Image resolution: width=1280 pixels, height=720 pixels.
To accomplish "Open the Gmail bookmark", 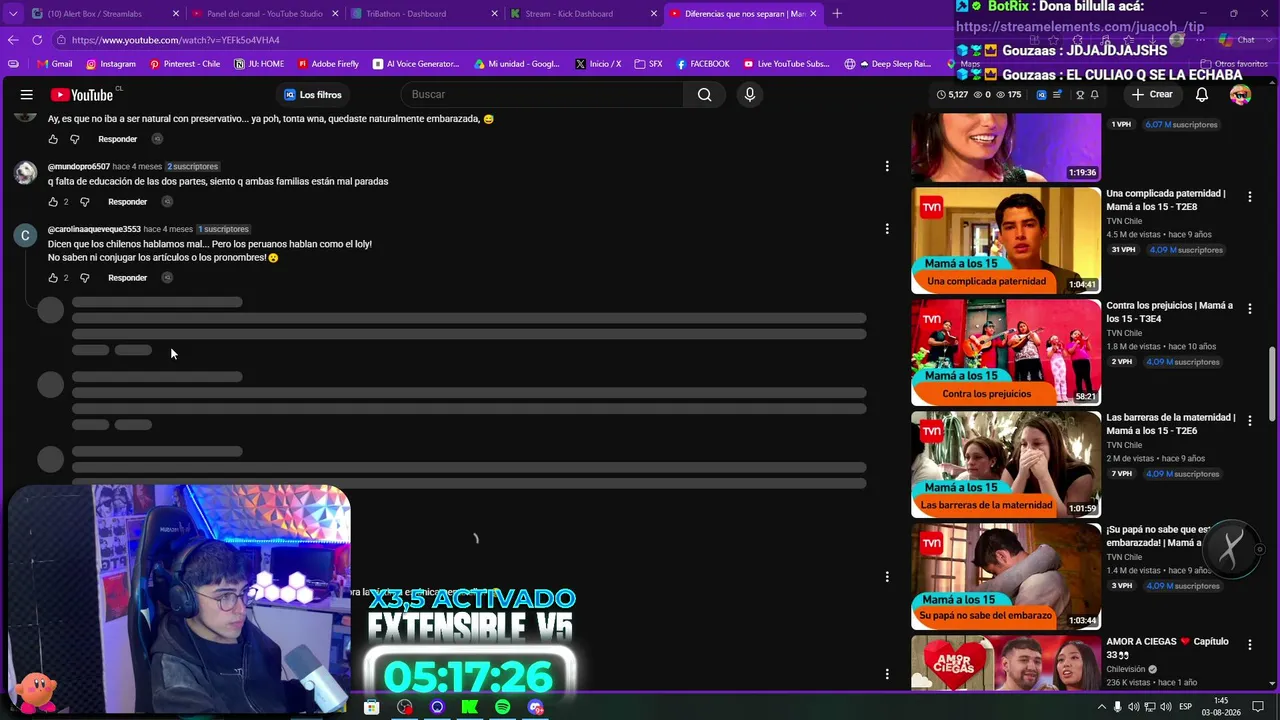I will [x=55, y=64].
